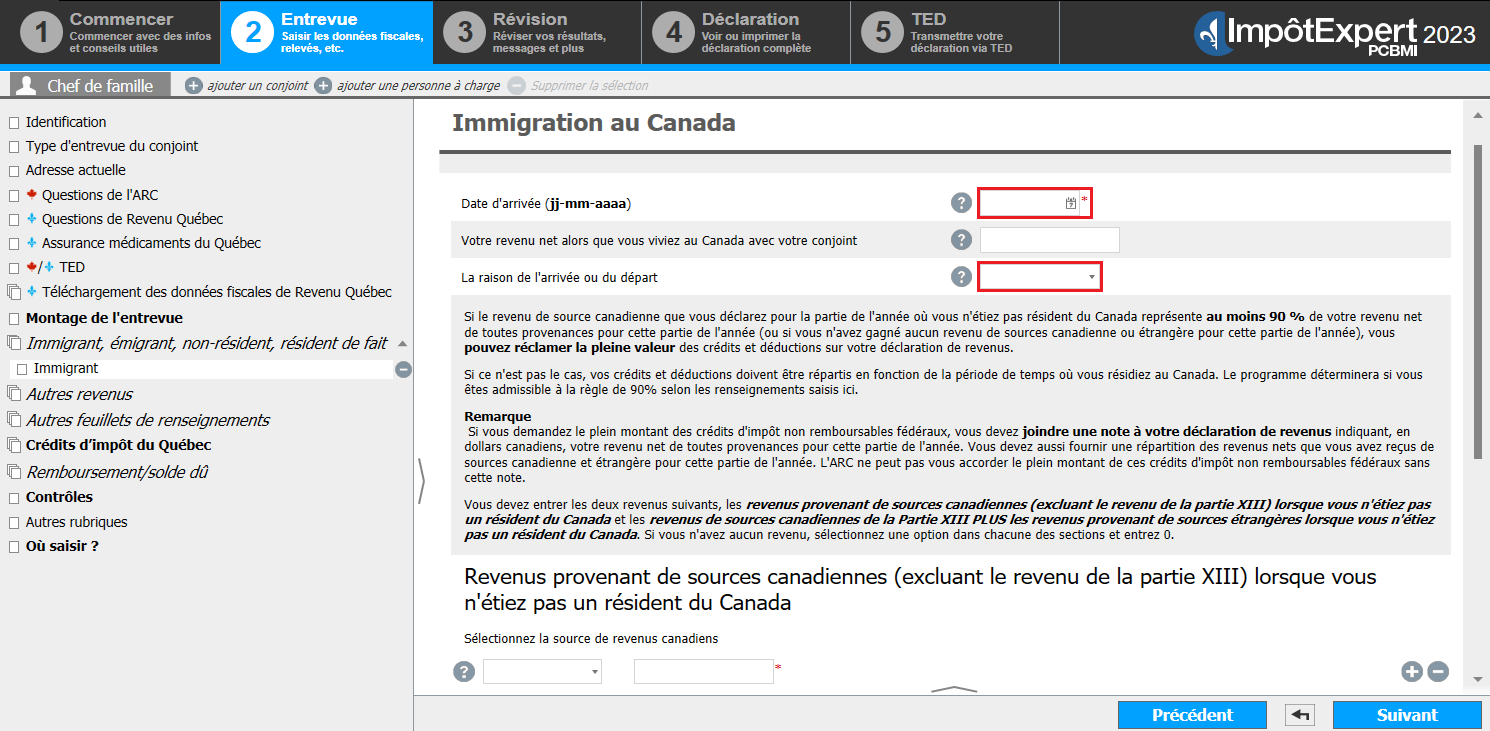Switch to the Révision step tab
This screenshot has width=1490, height=731.
tap(536, 33)
